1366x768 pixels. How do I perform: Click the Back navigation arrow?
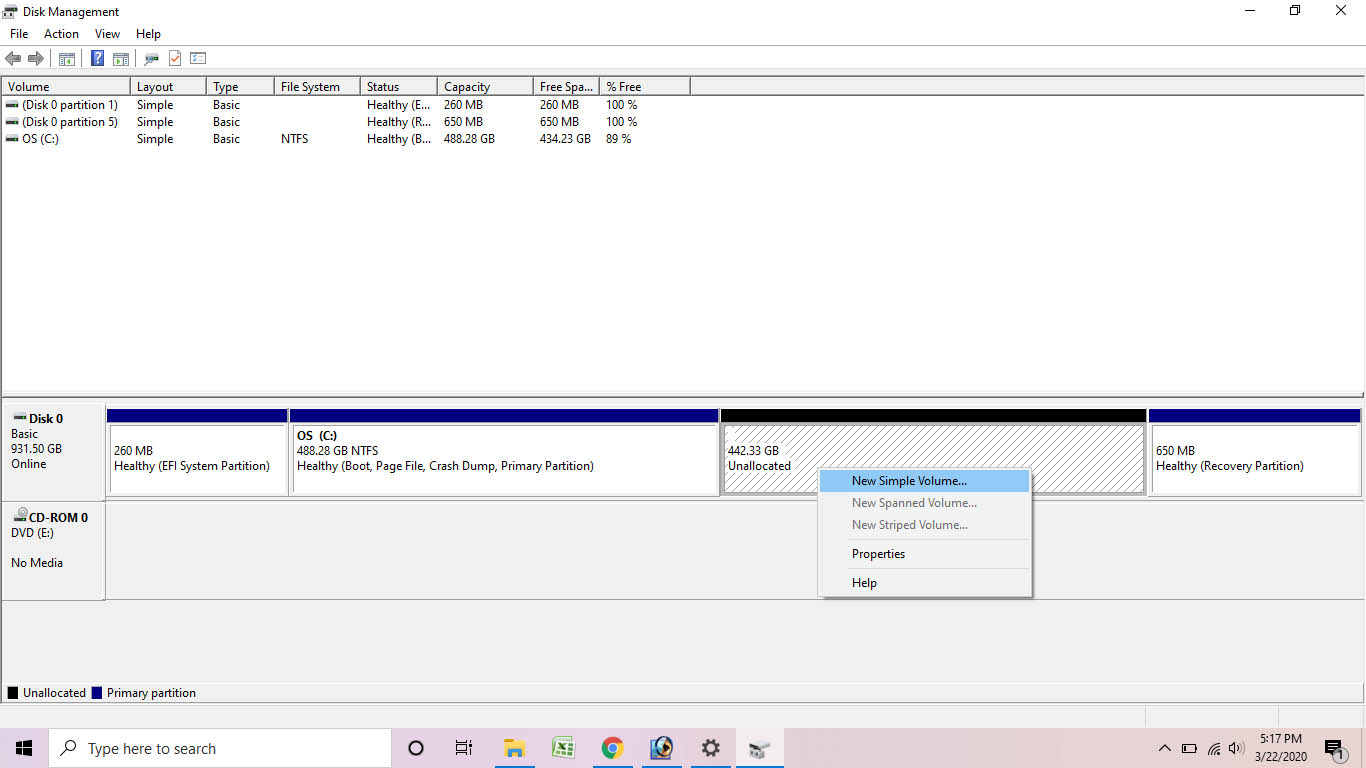click(13, 58)
